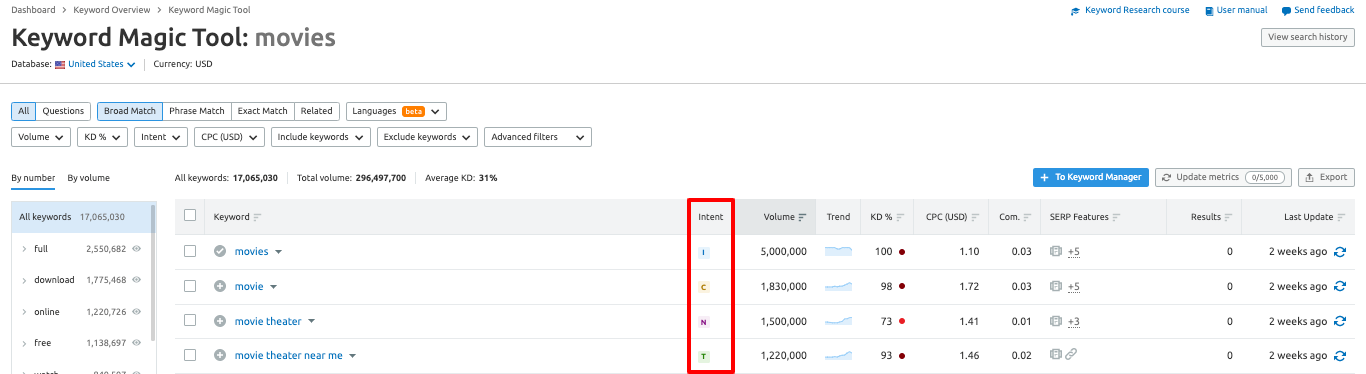This screenshot has height=374, width=1366.
Task: Click the Informational intent badge for movies
Action: tap(703, 252)
